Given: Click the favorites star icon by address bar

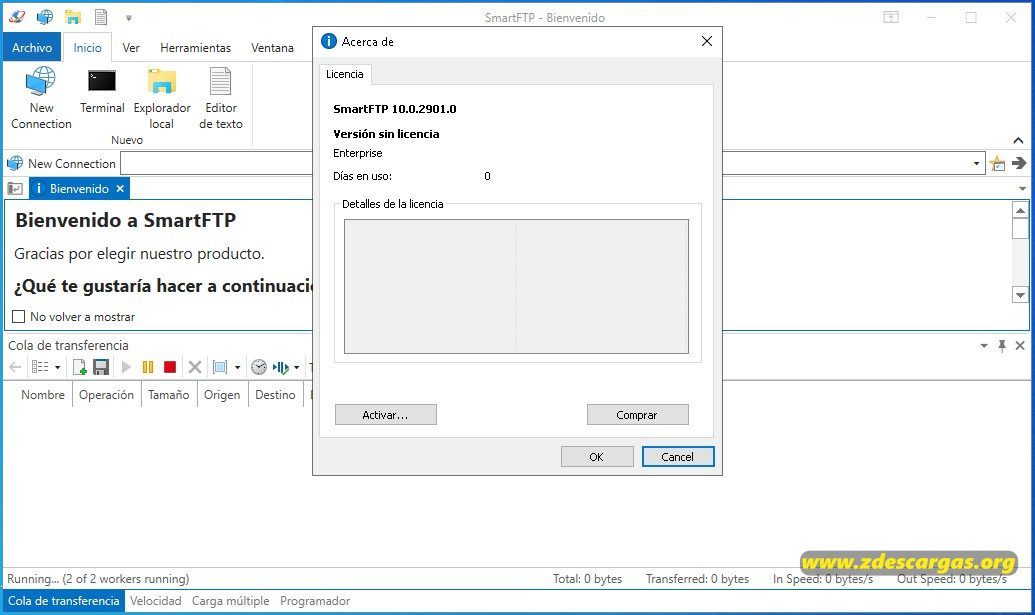Looking at the screenshot, I should (997, 164).
